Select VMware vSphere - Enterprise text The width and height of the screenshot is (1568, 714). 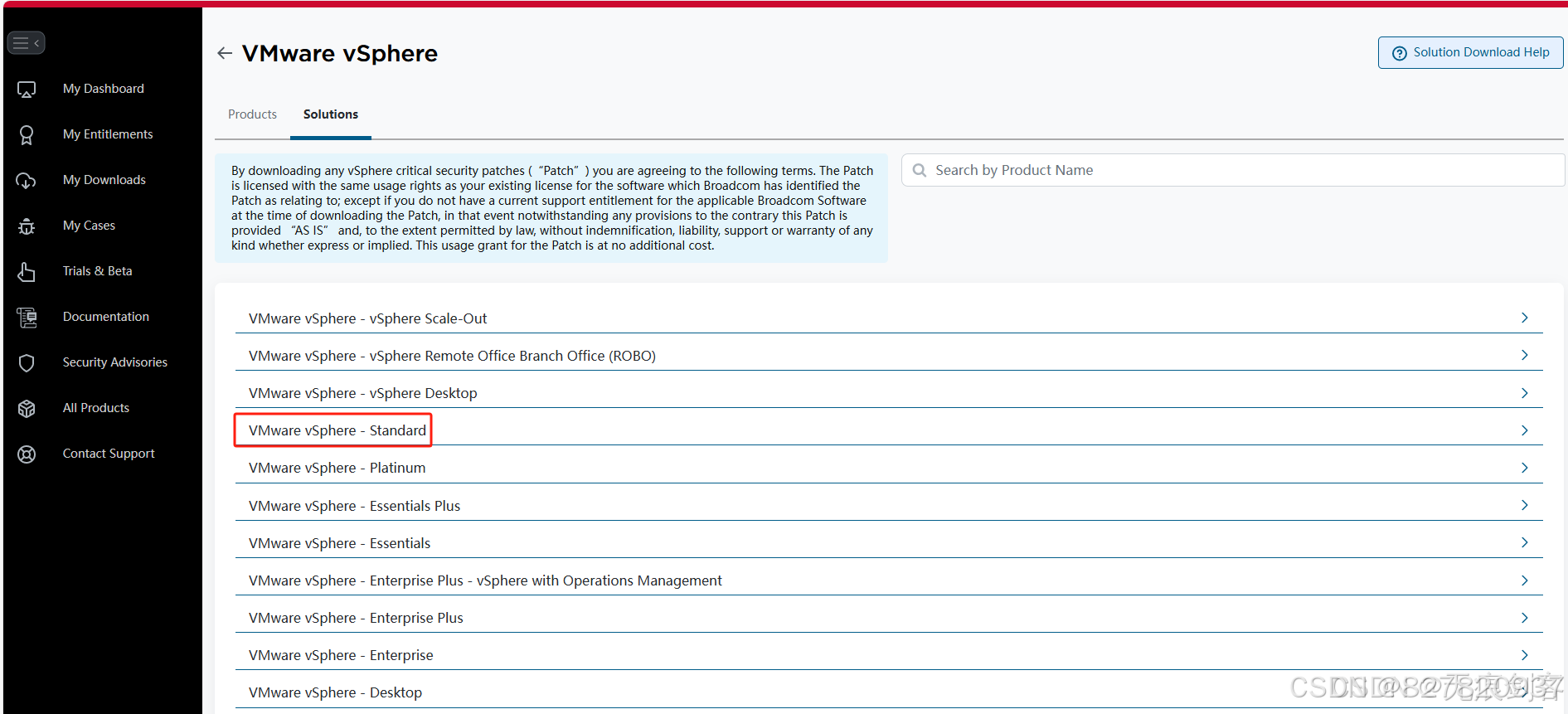[341, 655]
